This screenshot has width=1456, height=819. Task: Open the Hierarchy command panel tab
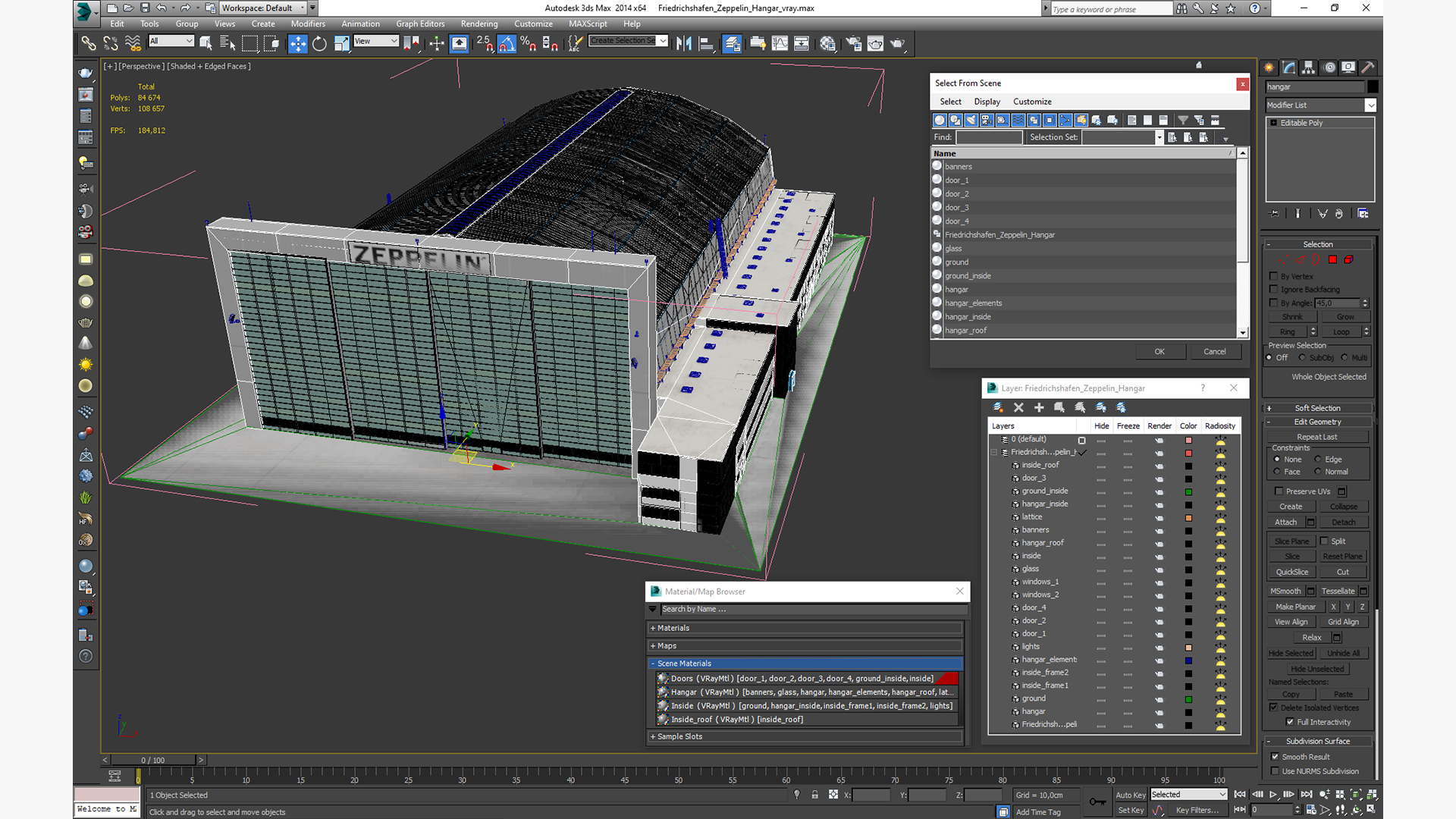(1308, 67)
